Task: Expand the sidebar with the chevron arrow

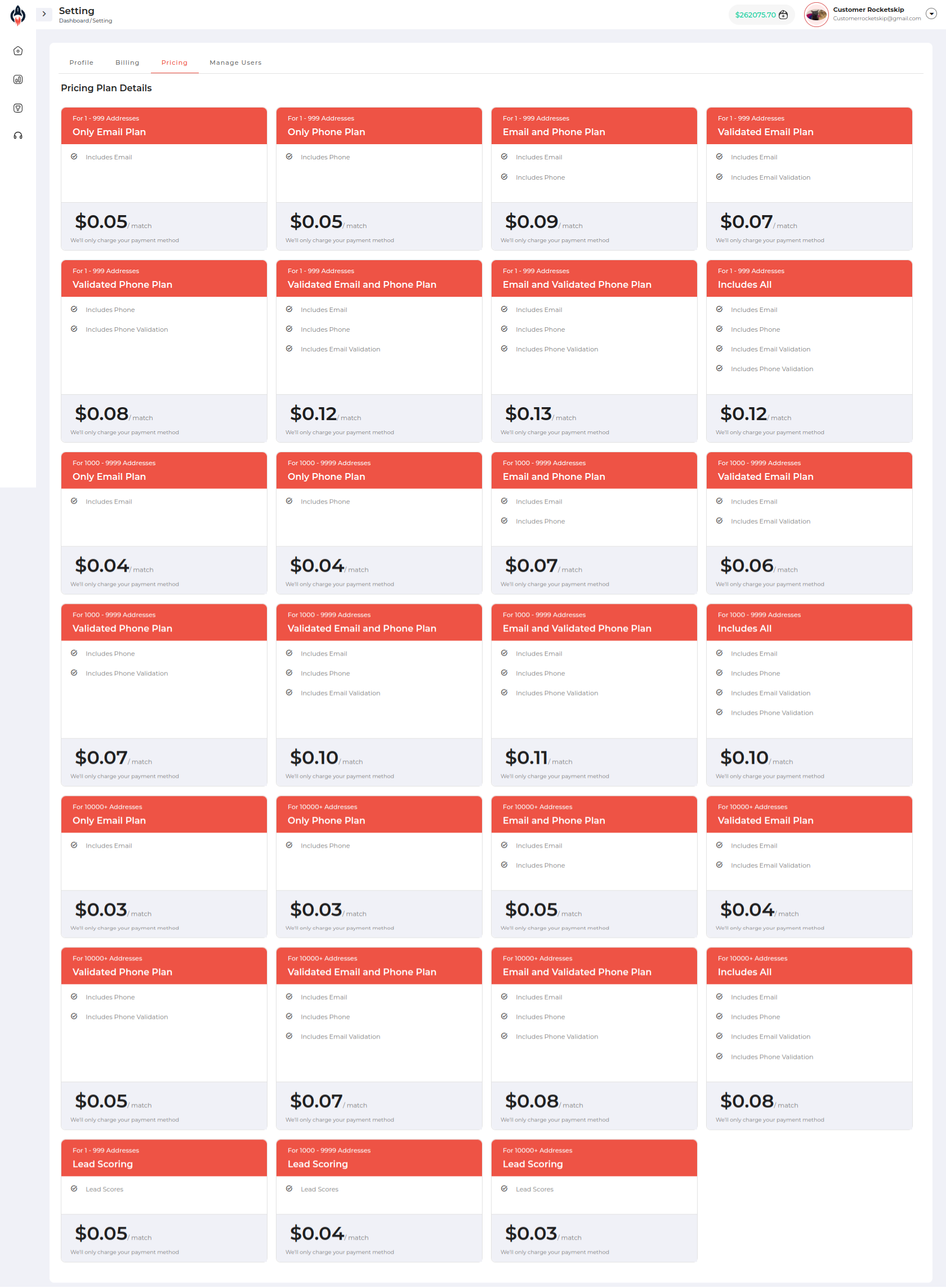Action: coord(44,14)
